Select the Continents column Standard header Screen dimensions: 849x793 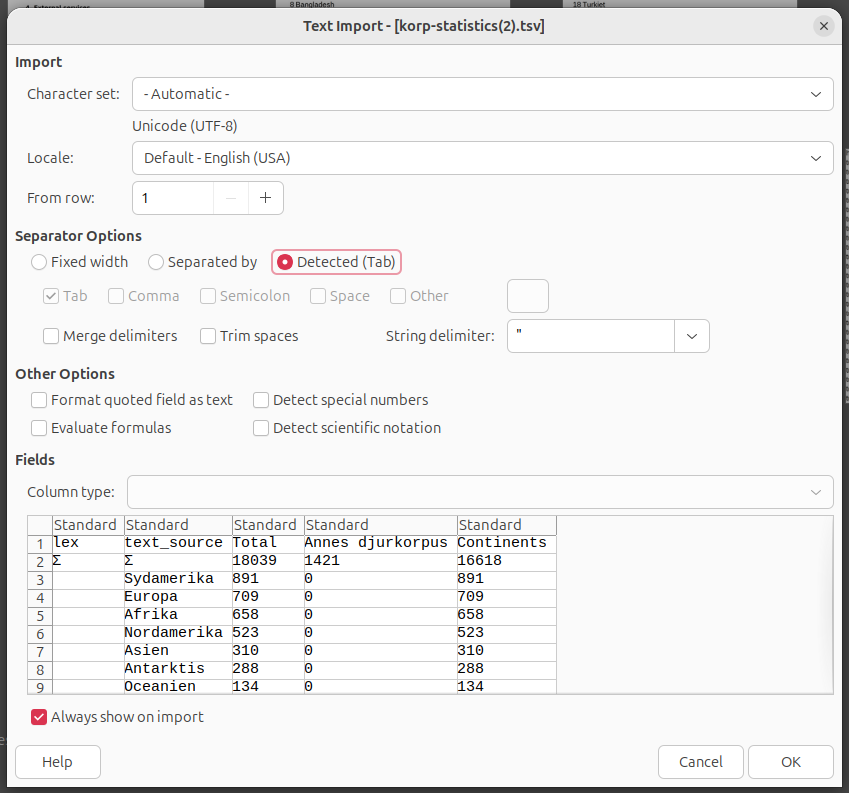pyautogui.click(x=506, y=525)
